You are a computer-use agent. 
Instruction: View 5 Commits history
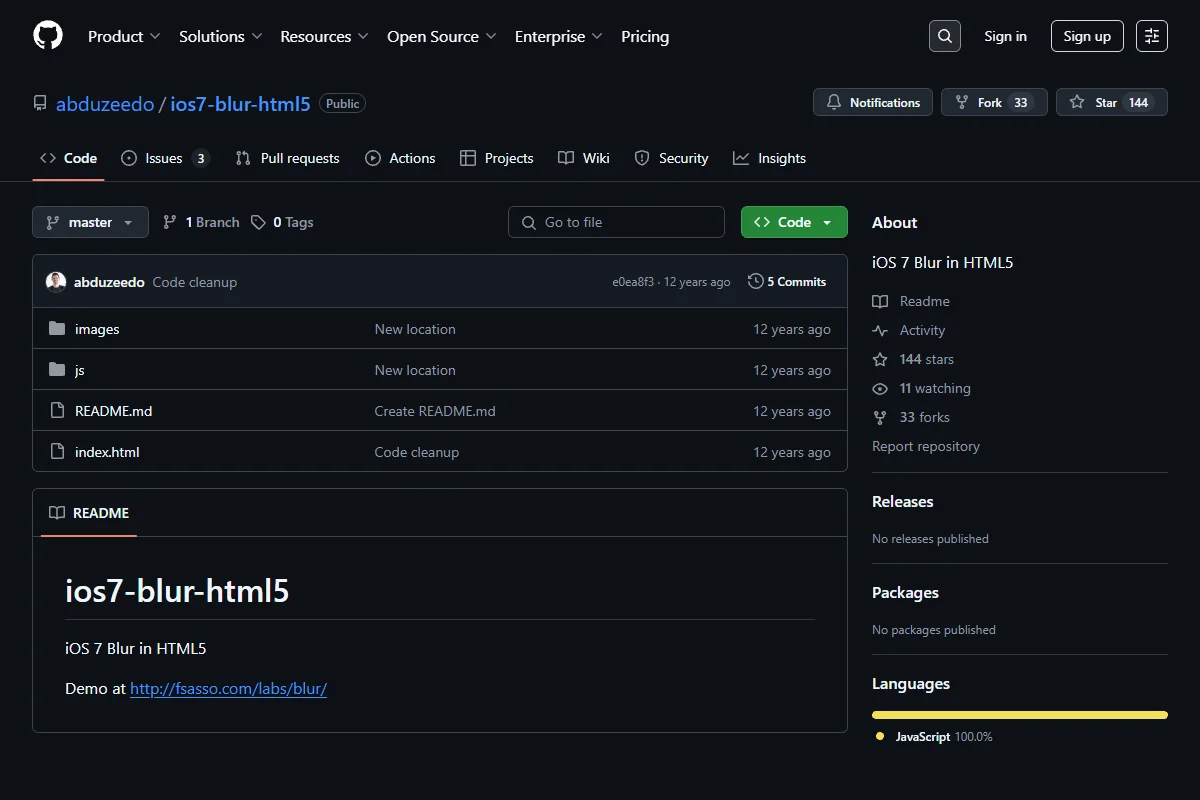787,282
